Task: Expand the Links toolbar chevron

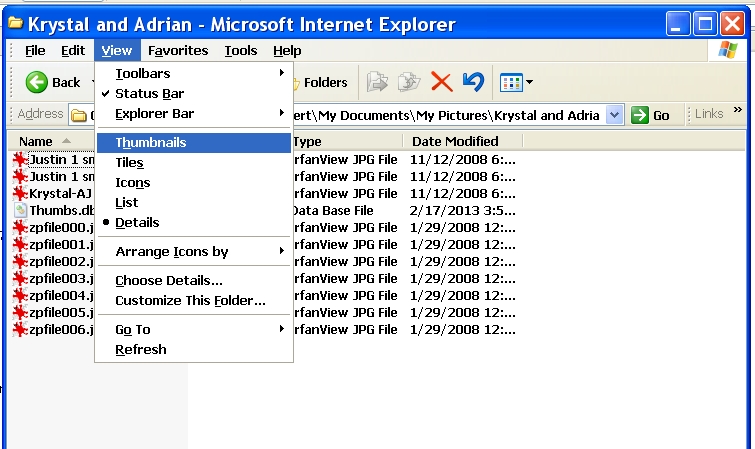Action: pos(738,110)
